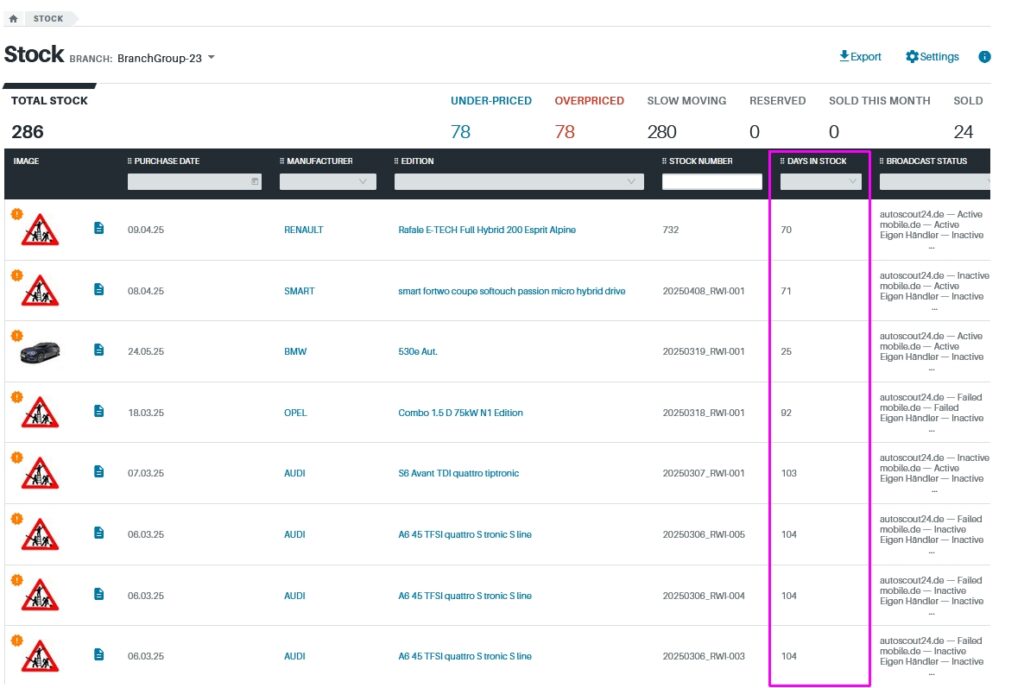
Task: Open Rafale E-TECH Full Hybrid edition link
Action: [486, 230]
